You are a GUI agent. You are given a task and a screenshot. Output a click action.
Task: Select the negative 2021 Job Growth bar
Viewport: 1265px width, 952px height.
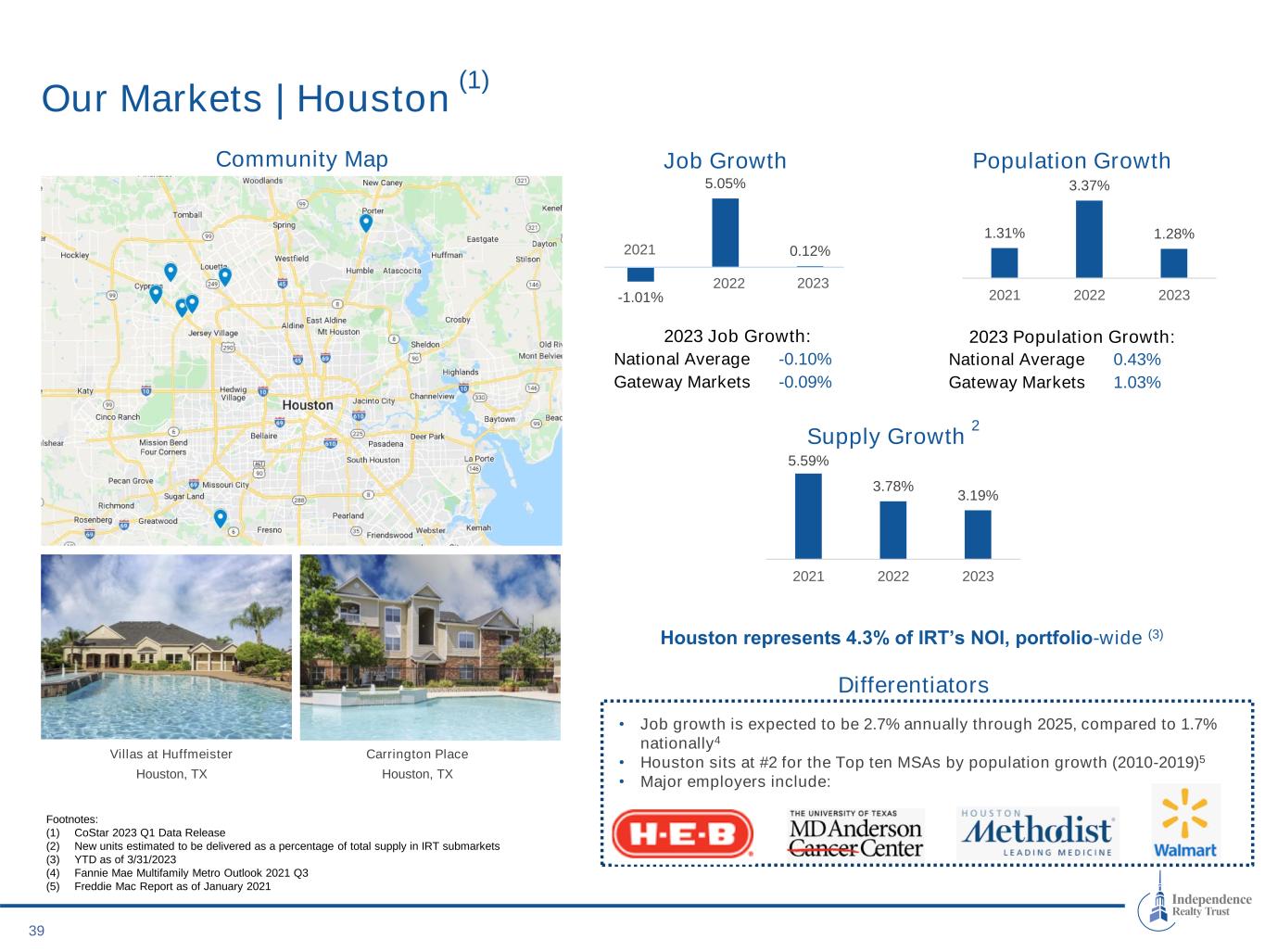[640, 274]
